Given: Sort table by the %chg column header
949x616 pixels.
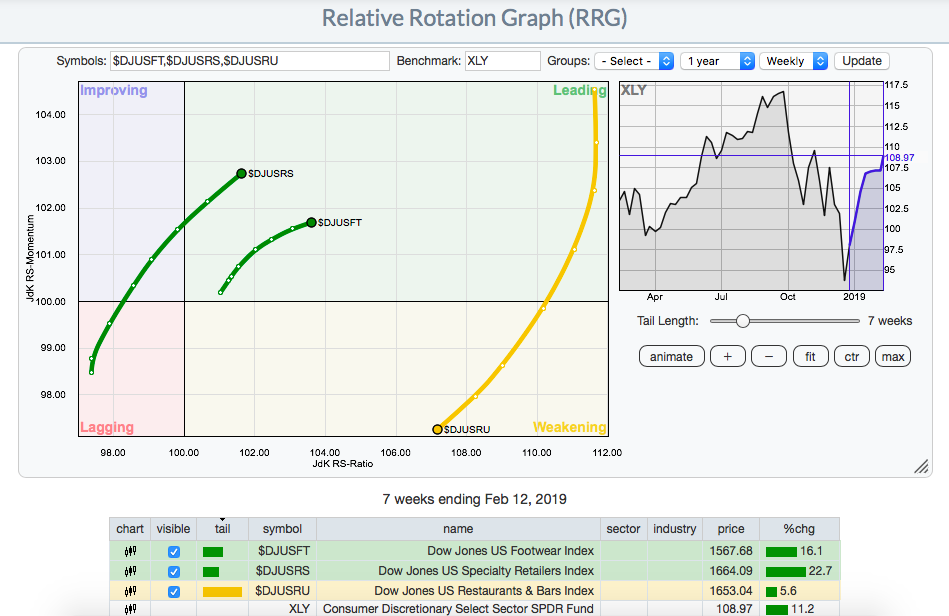Looking at the screenshot, I should click(799, 528).
